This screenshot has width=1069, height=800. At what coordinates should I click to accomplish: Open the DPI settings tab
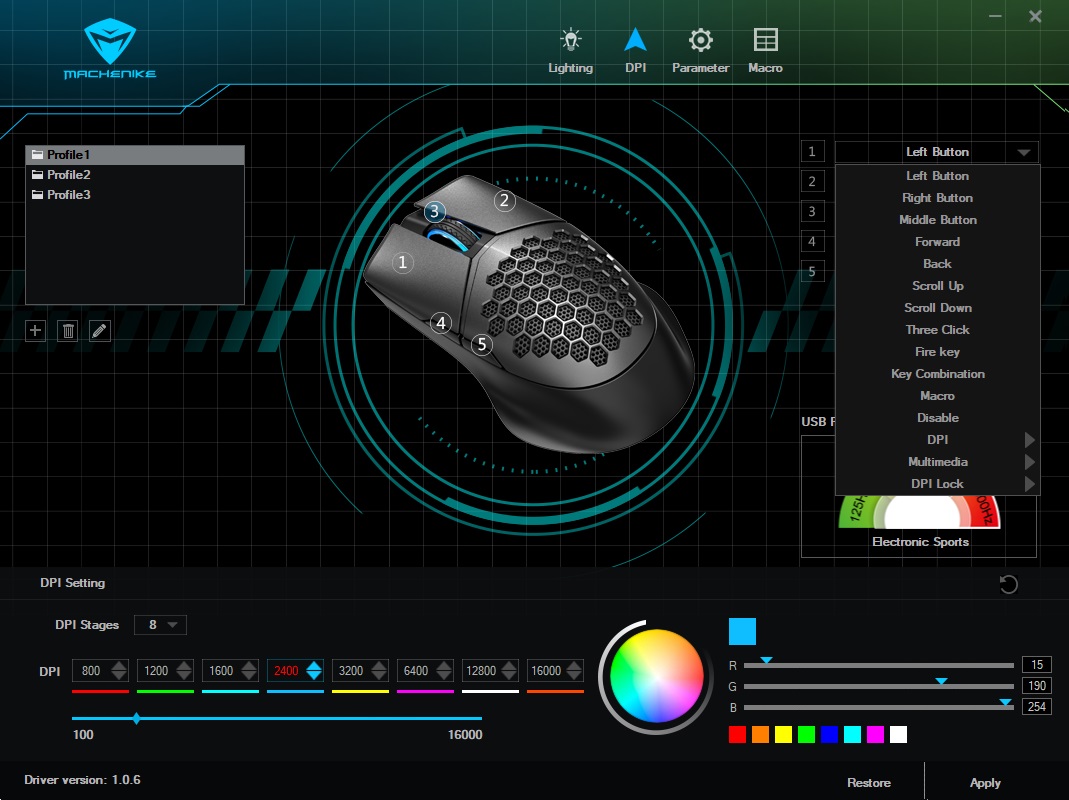[635, 50]
